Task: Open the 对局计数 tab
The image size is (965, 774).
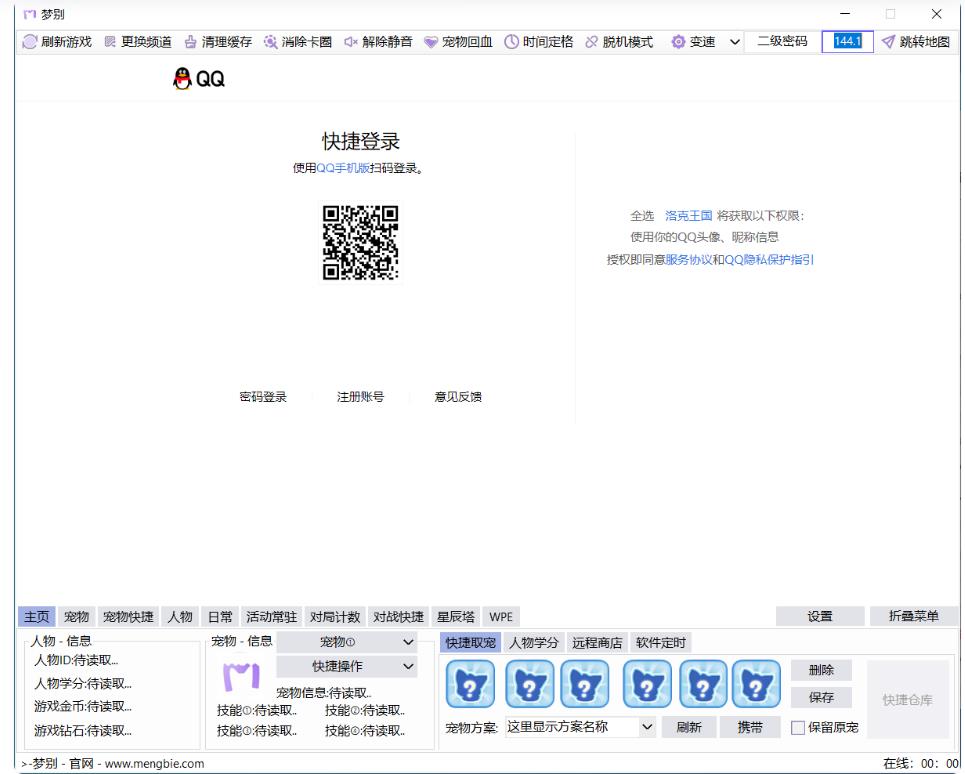Action: point(335,616)
